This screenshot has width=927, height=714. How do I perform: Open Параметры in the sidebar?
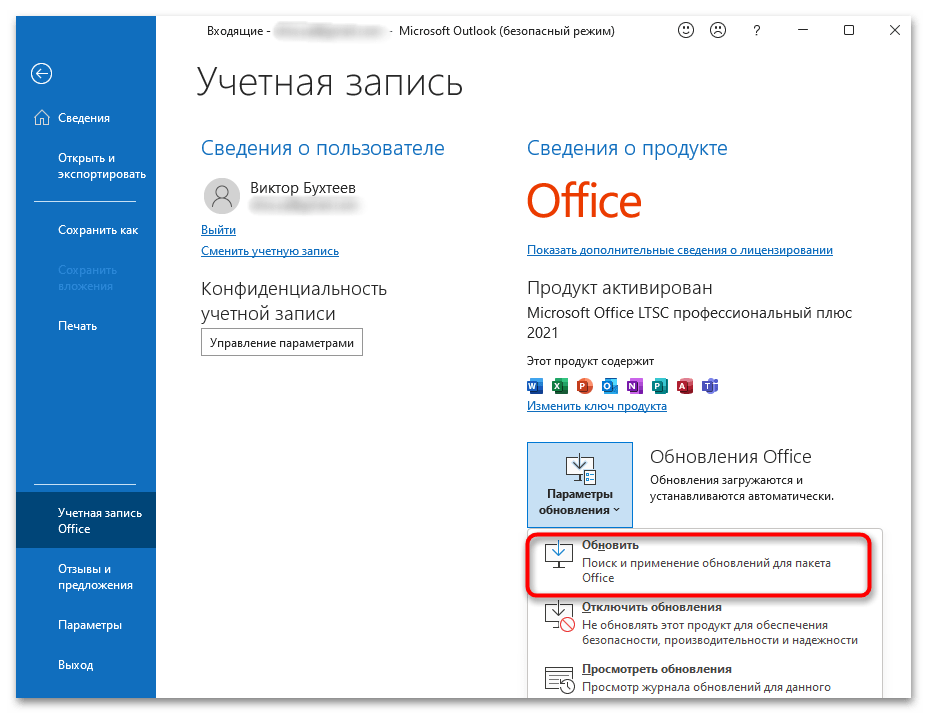click(x=86, y=625)
